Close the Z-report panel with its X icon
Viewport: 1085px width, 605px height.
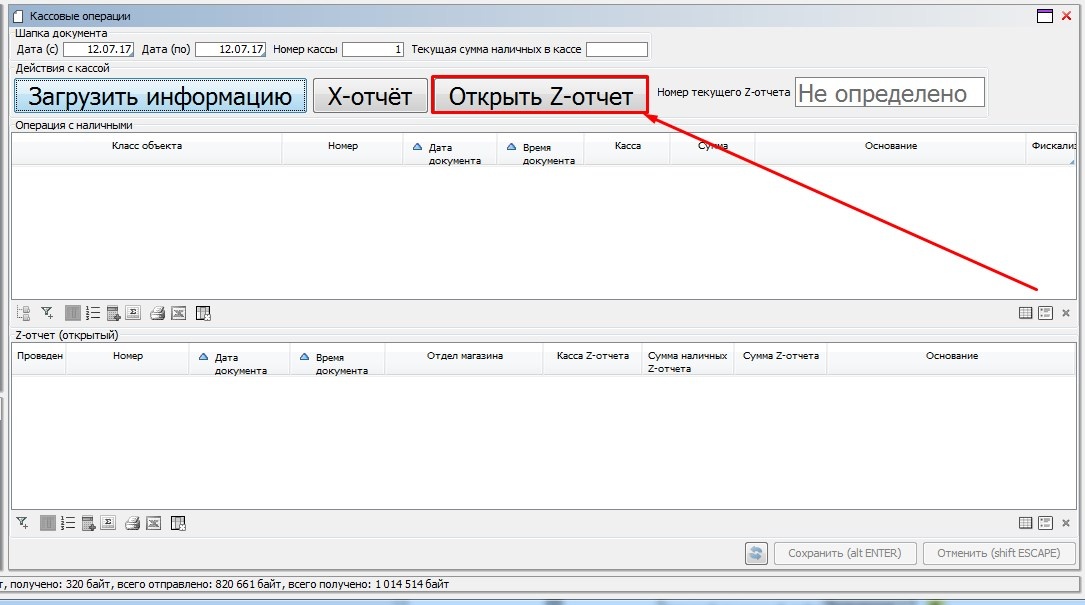1065,523
